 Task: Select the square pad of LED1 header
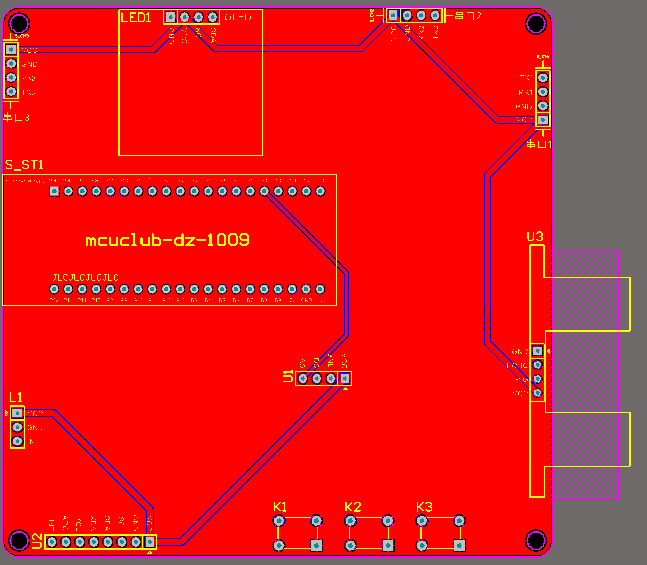170,17
